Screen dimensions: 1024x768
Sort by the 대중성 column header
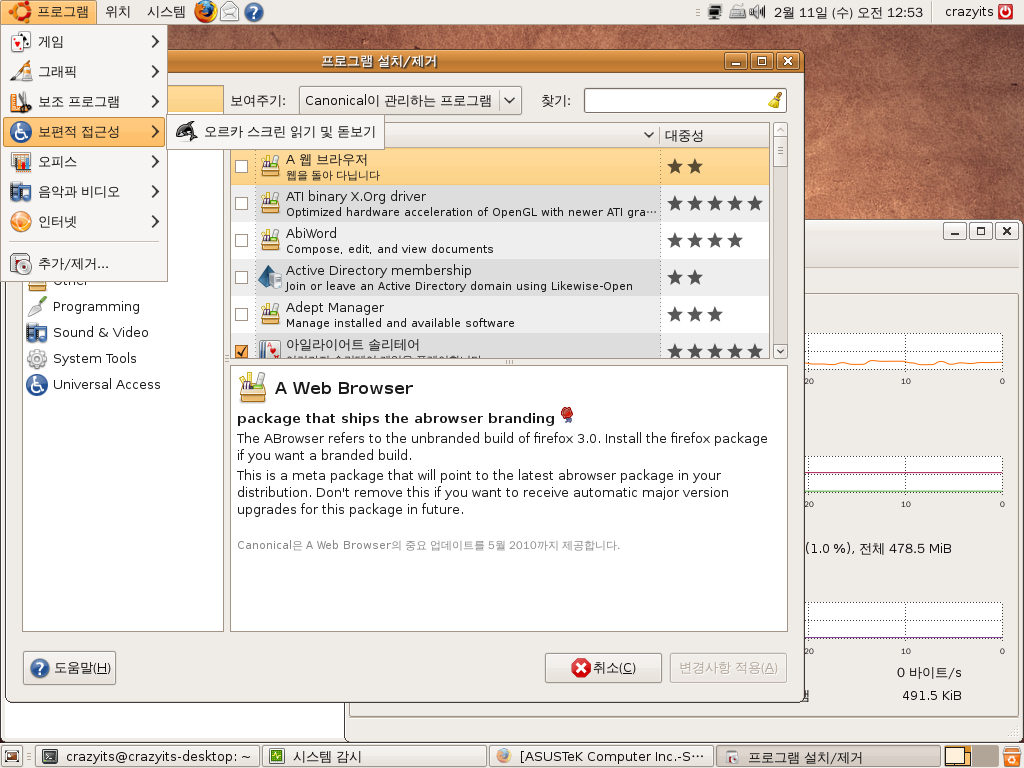[x=714, y=135]
